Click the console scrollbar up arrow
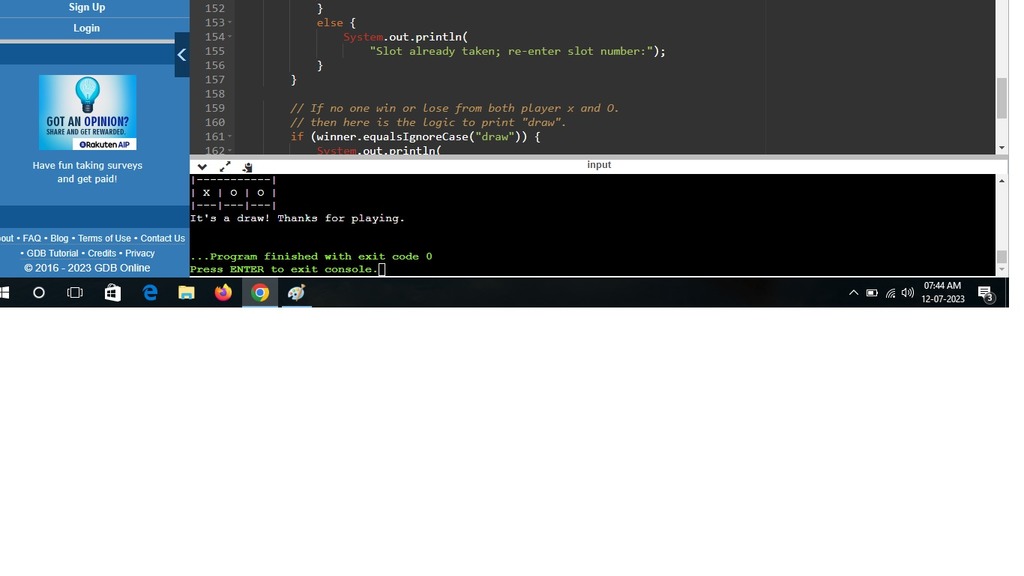 (x=1001, y=181)
